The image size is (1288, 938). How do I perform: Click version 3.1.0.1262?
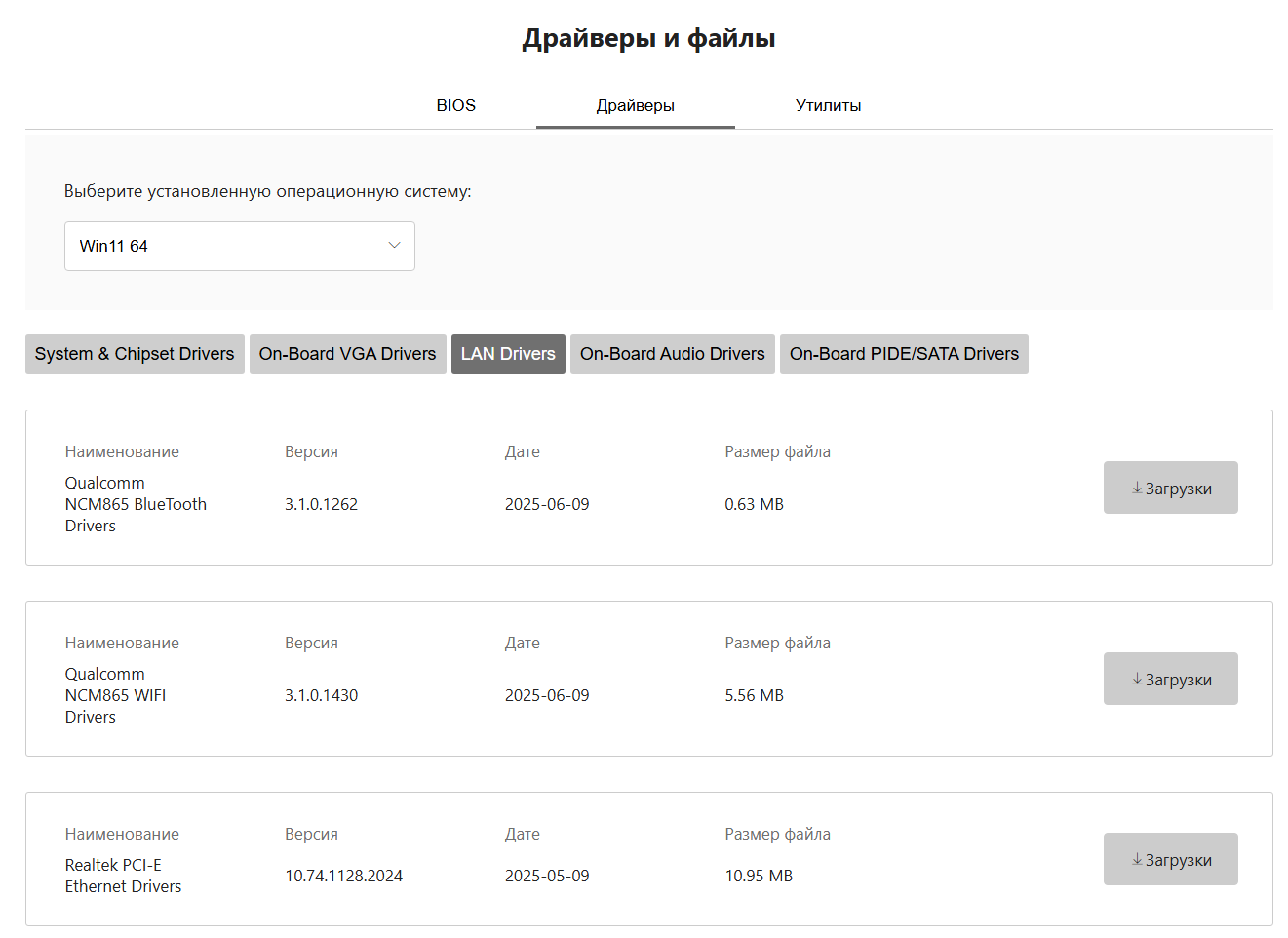321,504
